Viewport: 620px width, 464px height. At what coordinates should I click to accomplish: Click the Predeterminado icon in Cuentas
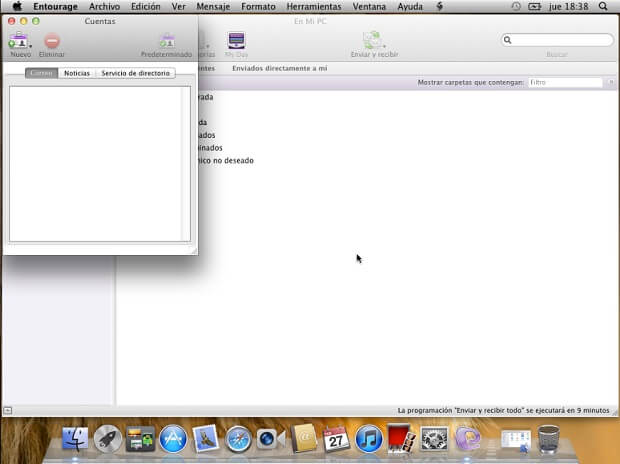167,41
